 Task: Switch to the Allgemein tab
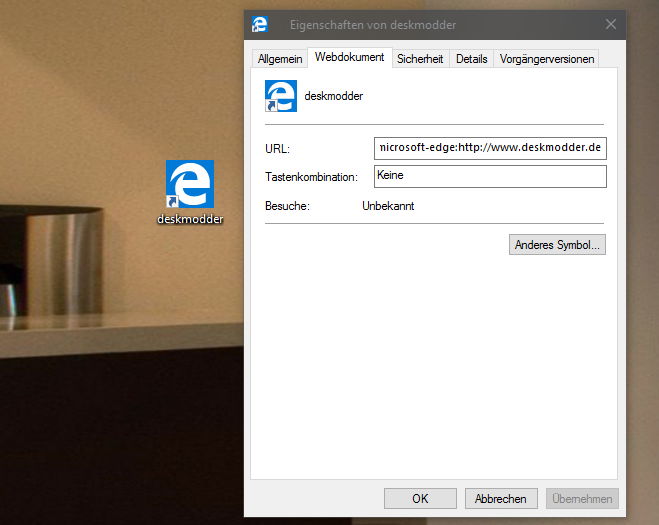(x=280, y=59)
